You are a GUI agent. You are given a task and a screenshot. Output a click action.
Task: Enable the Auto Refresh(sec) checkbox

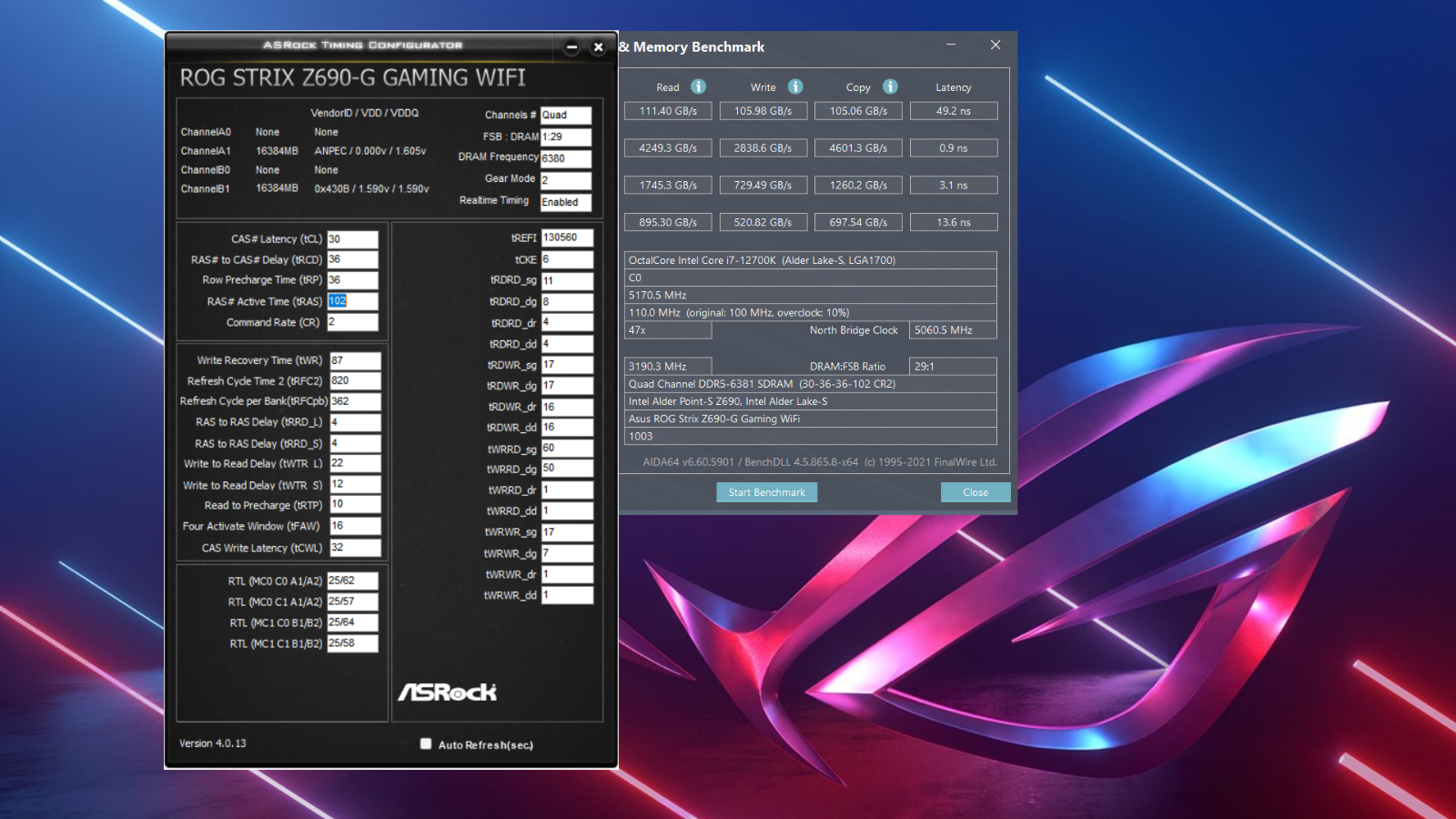425,743
